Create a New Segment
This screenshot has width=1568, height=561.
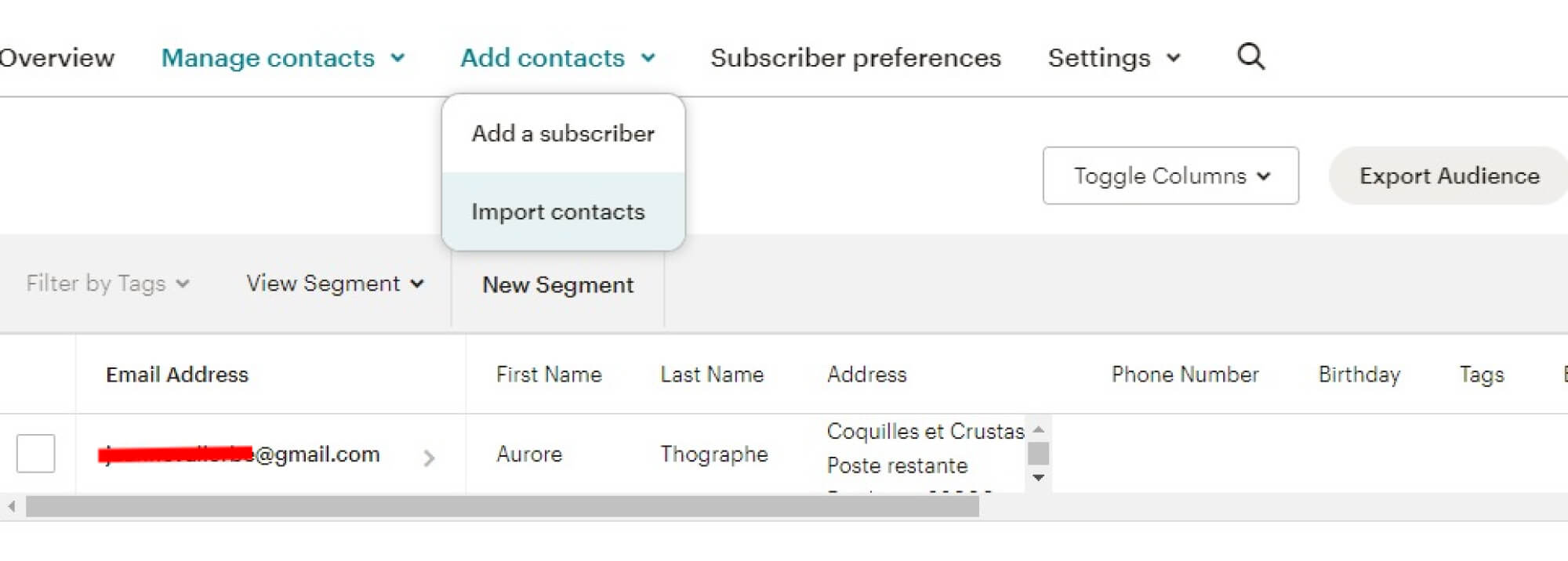pos(557,285)
